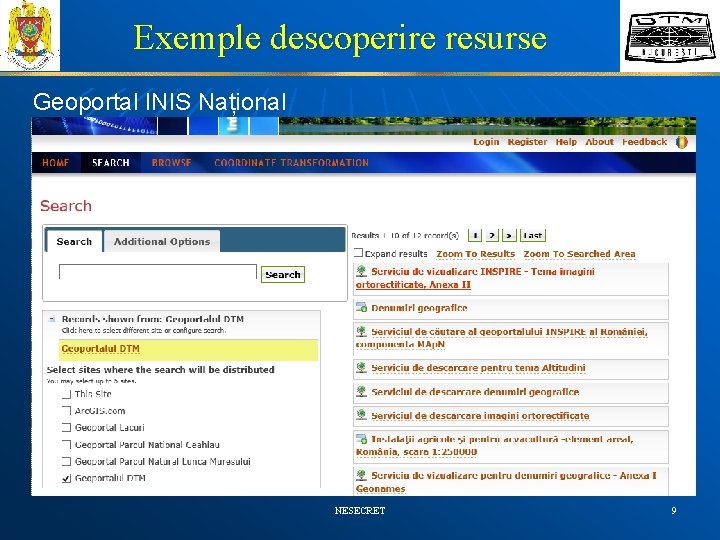The image size is (720, 540).
Task: Open 'Instalații agricole și pentru acvacultură' result
Action: [x=495, y=445]
